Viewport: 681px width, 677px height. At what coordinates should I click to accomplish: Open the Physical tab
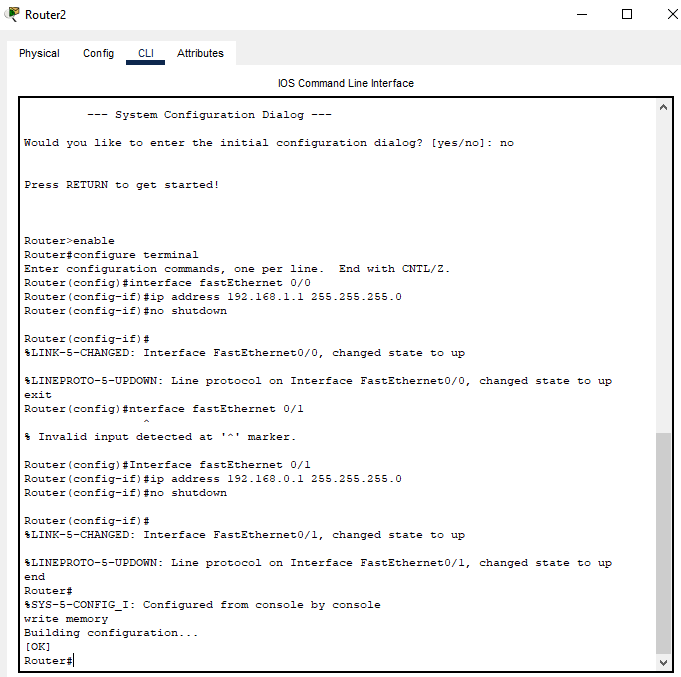[x=39, y=53]
